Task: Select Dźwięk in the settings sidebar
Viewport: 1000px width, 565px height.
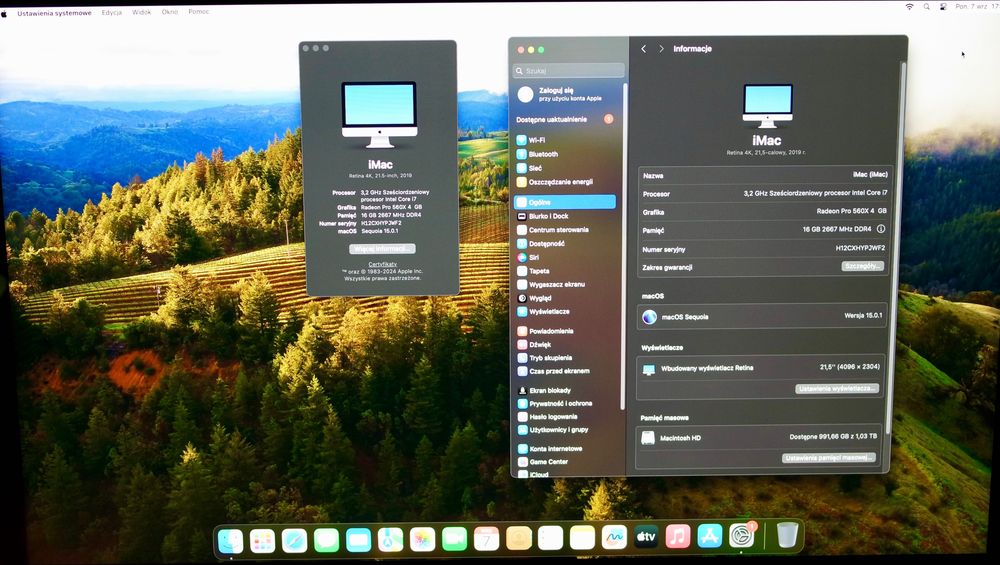Action: (566, 344)
